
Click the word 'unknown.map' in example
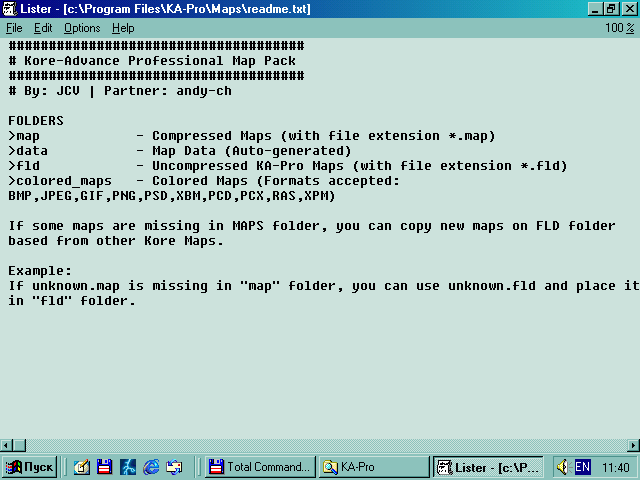[76, 286]
